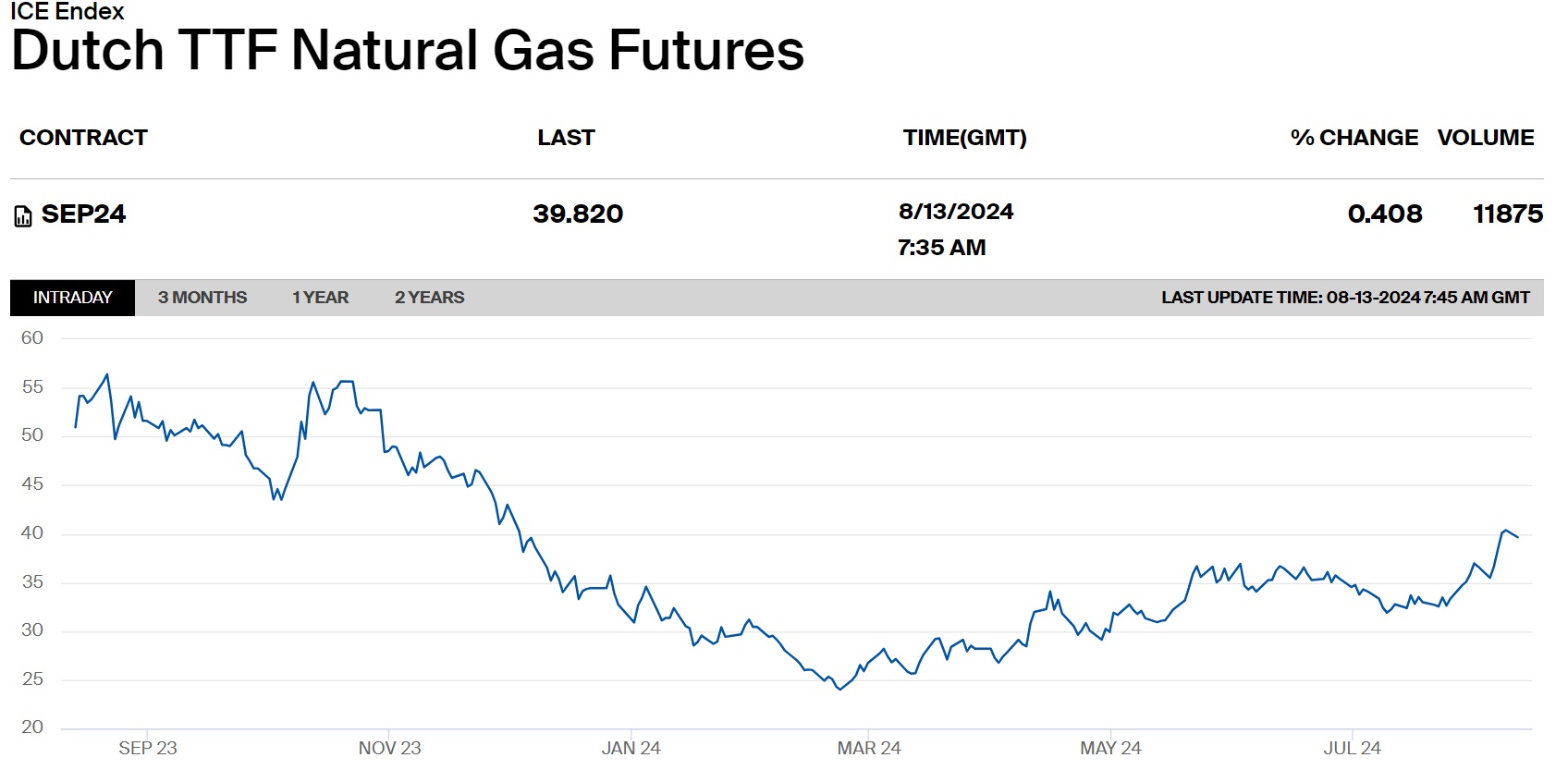Click the % CHANGE column header
Image resolution: width=1568 pixels, height=770 pixels.
pos(1354,138)
